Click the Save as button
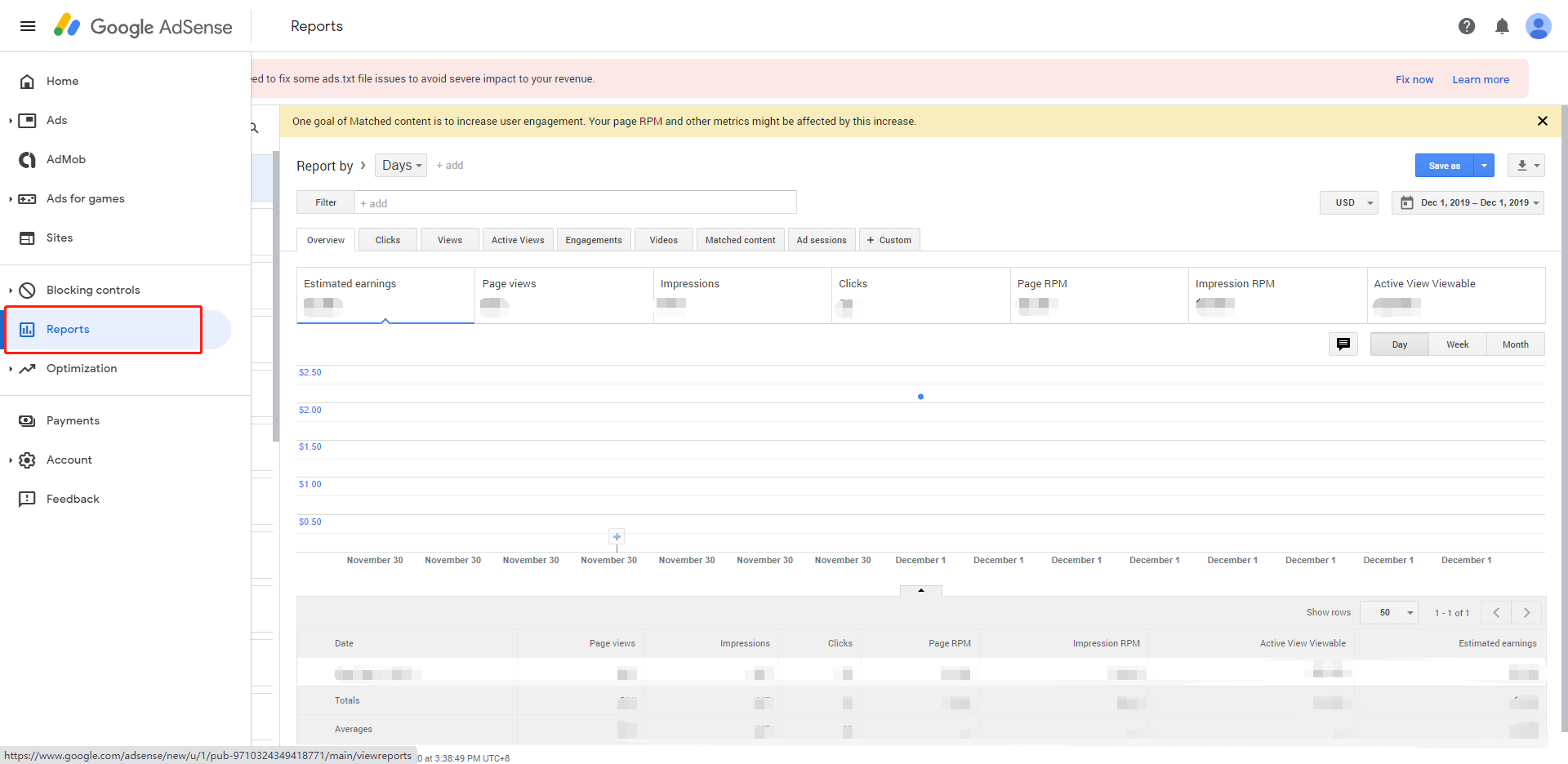Viewport: 1568px width, 764px height. tap(1444, 166)
